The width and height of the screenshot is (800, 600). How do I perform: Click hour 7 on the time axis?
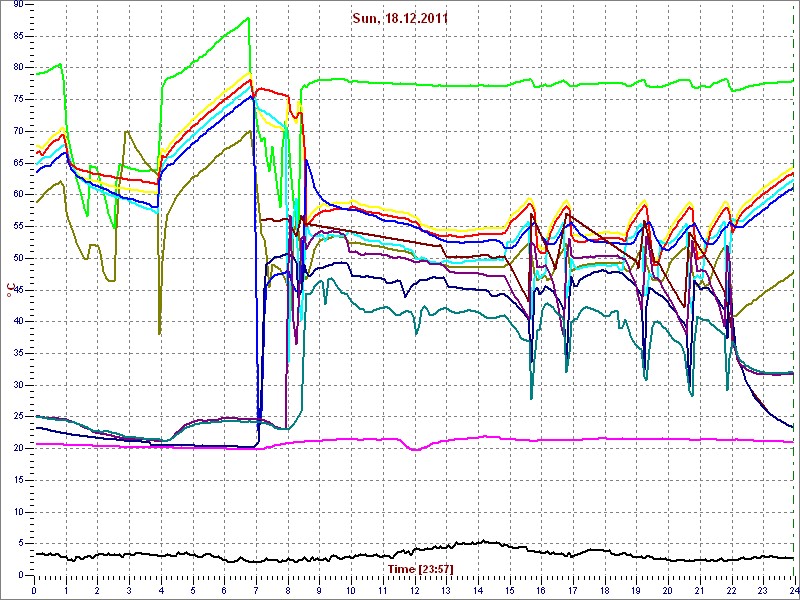click(x=257, y=590)
